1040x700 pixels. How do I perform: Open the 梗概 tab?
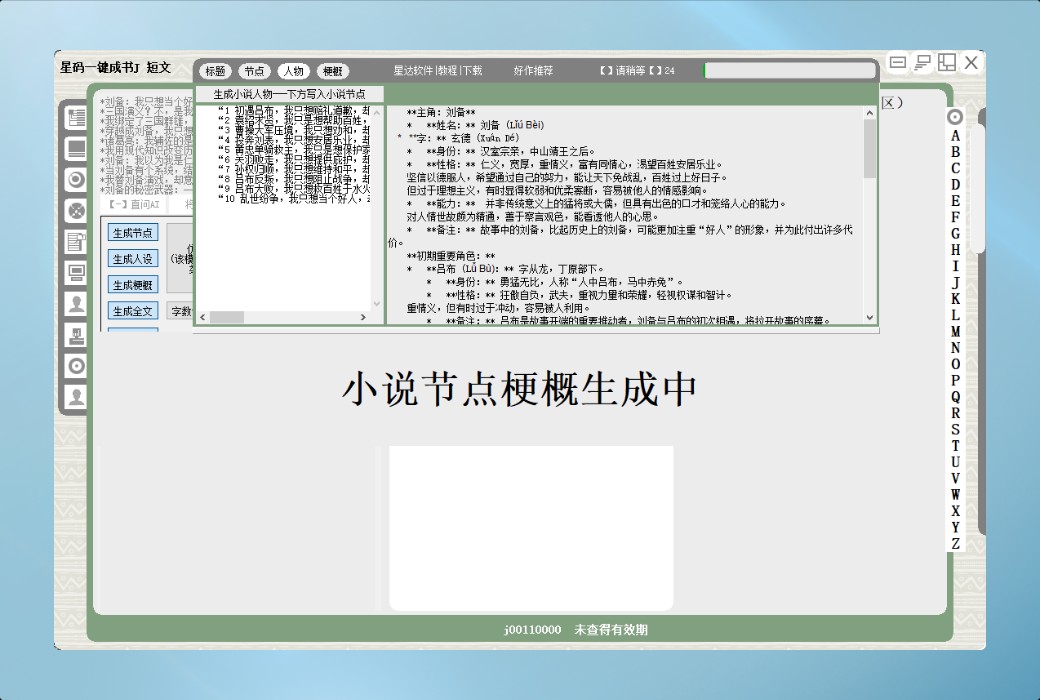click(333, 71)
